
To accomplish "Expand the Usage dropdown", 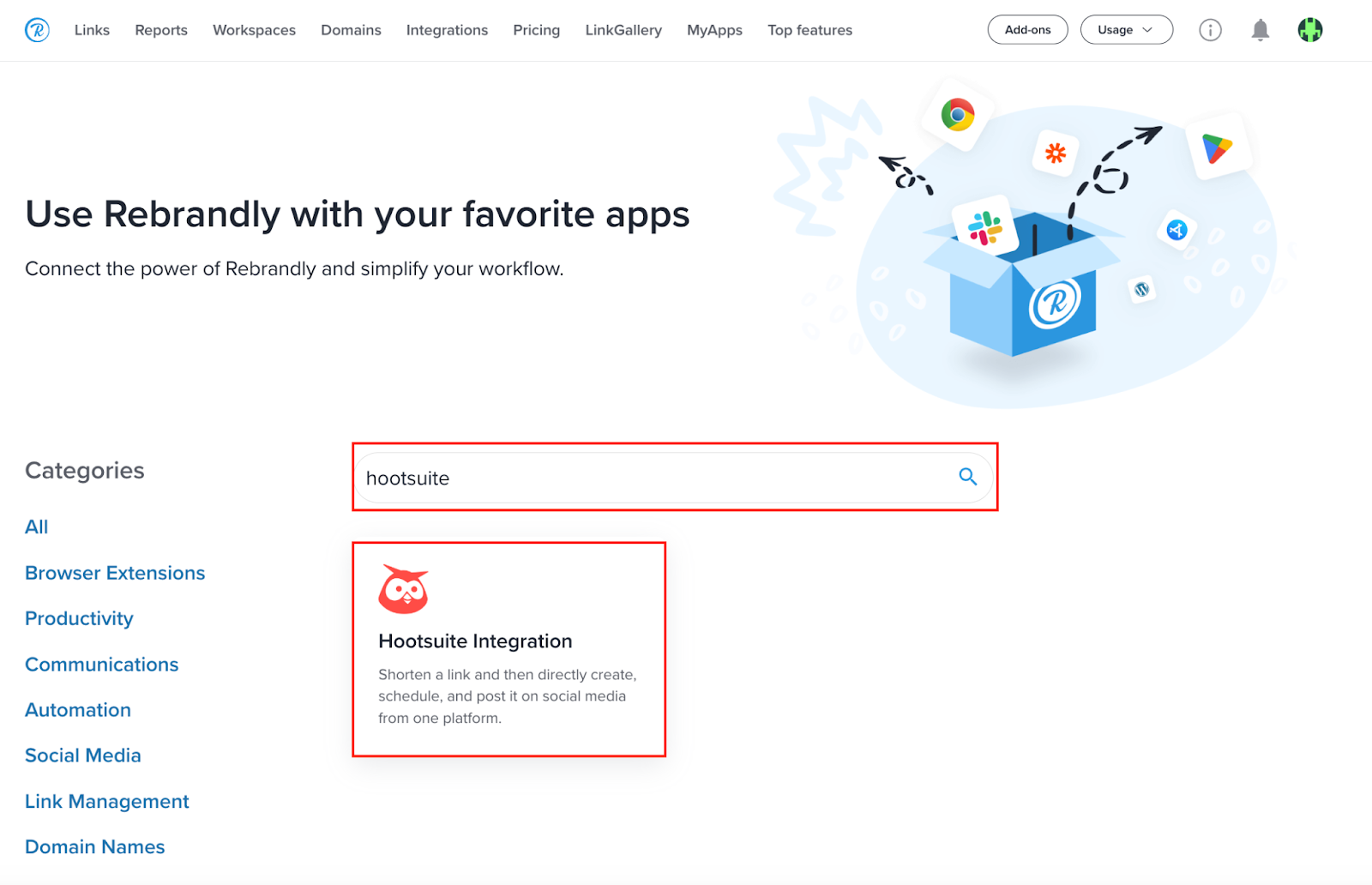I will click(x=1126, y=30).
